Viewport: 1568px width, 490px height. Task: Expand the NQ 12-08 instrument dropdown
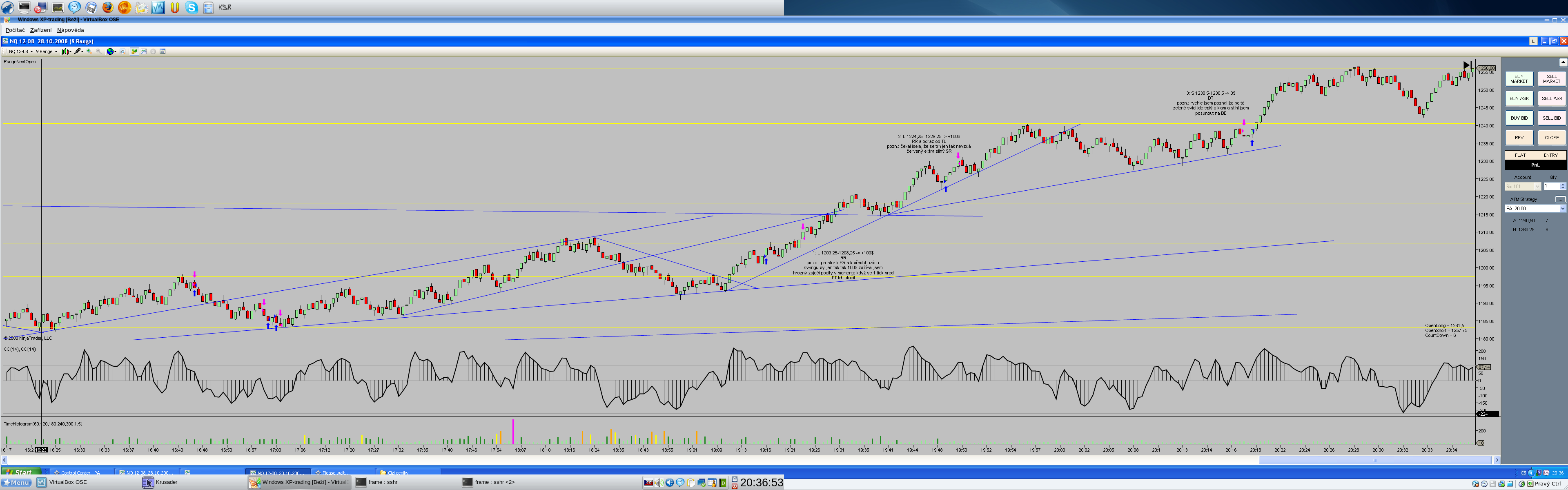click(32, 52)
